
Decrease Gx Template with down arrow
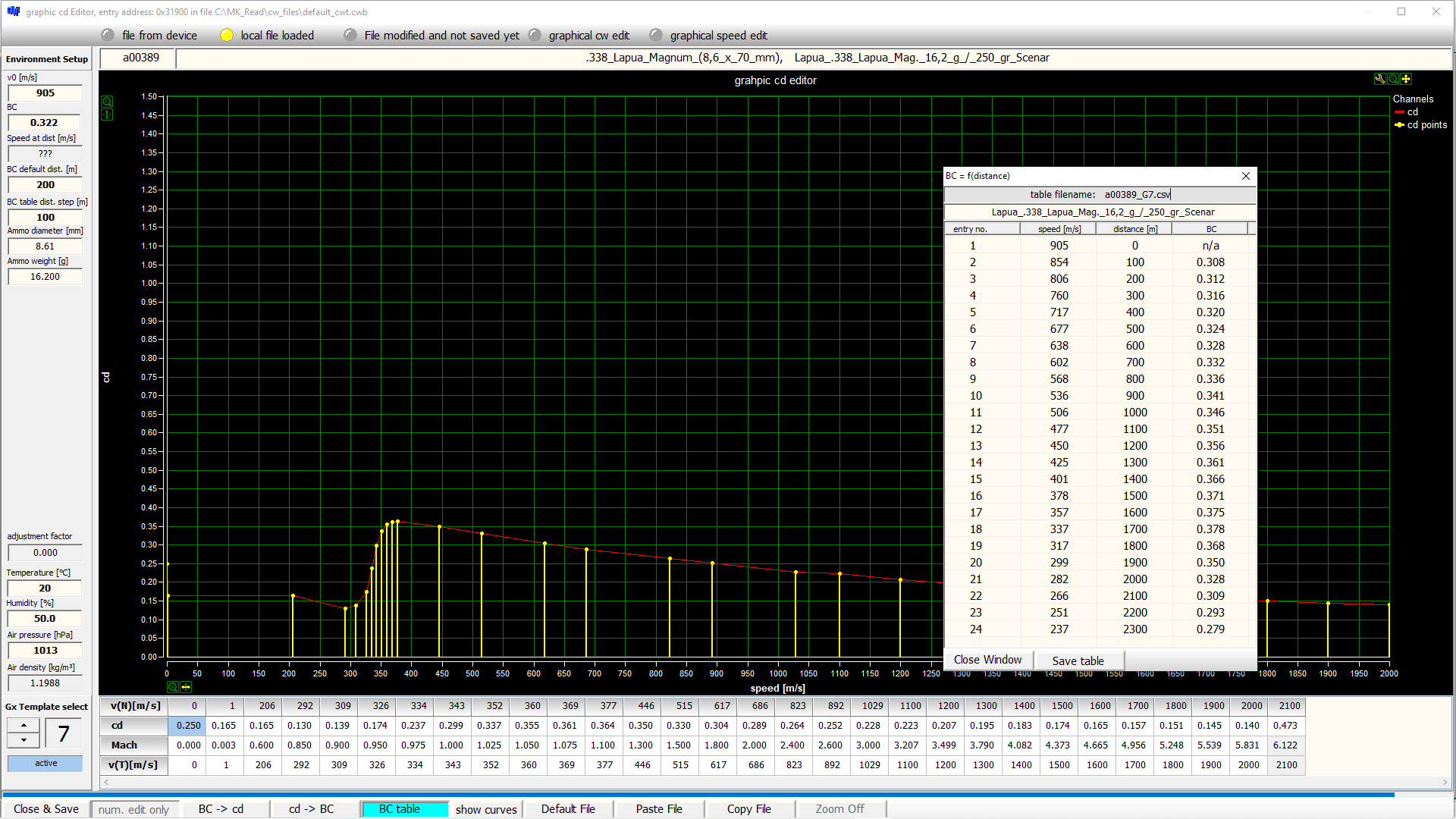coord(24,740)
